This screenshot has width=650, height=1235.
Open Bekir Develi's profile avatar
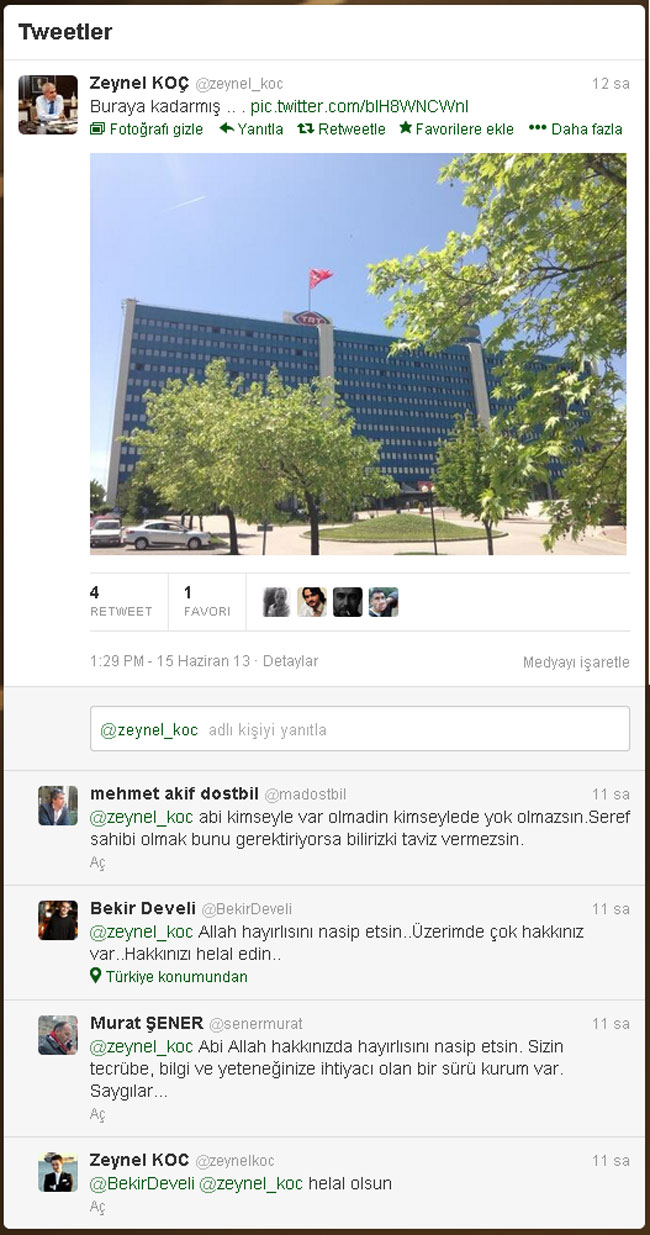click(58, 920)
